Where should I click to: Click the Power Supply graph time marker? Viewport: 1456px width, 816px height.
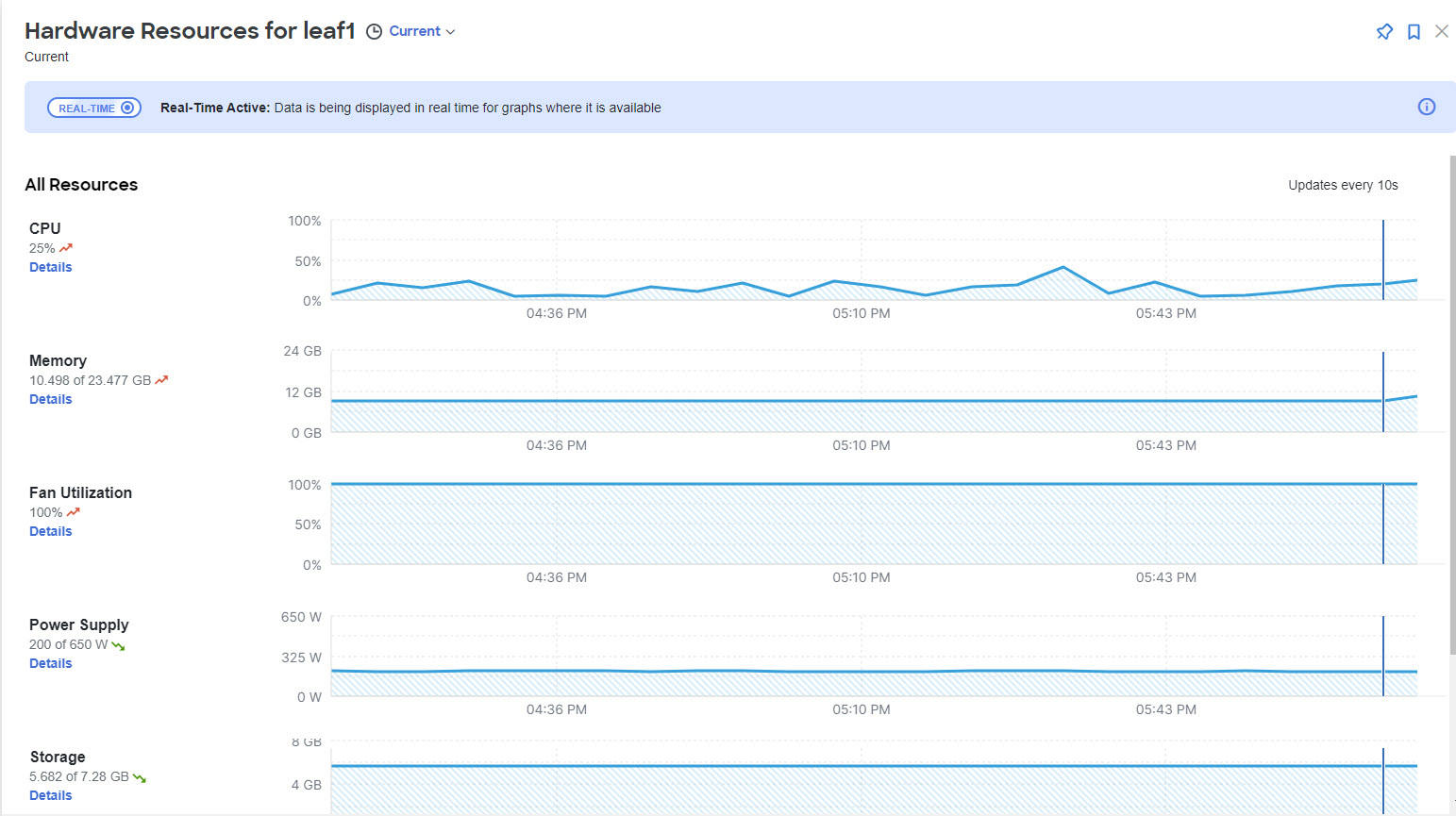click(1383, 657)
